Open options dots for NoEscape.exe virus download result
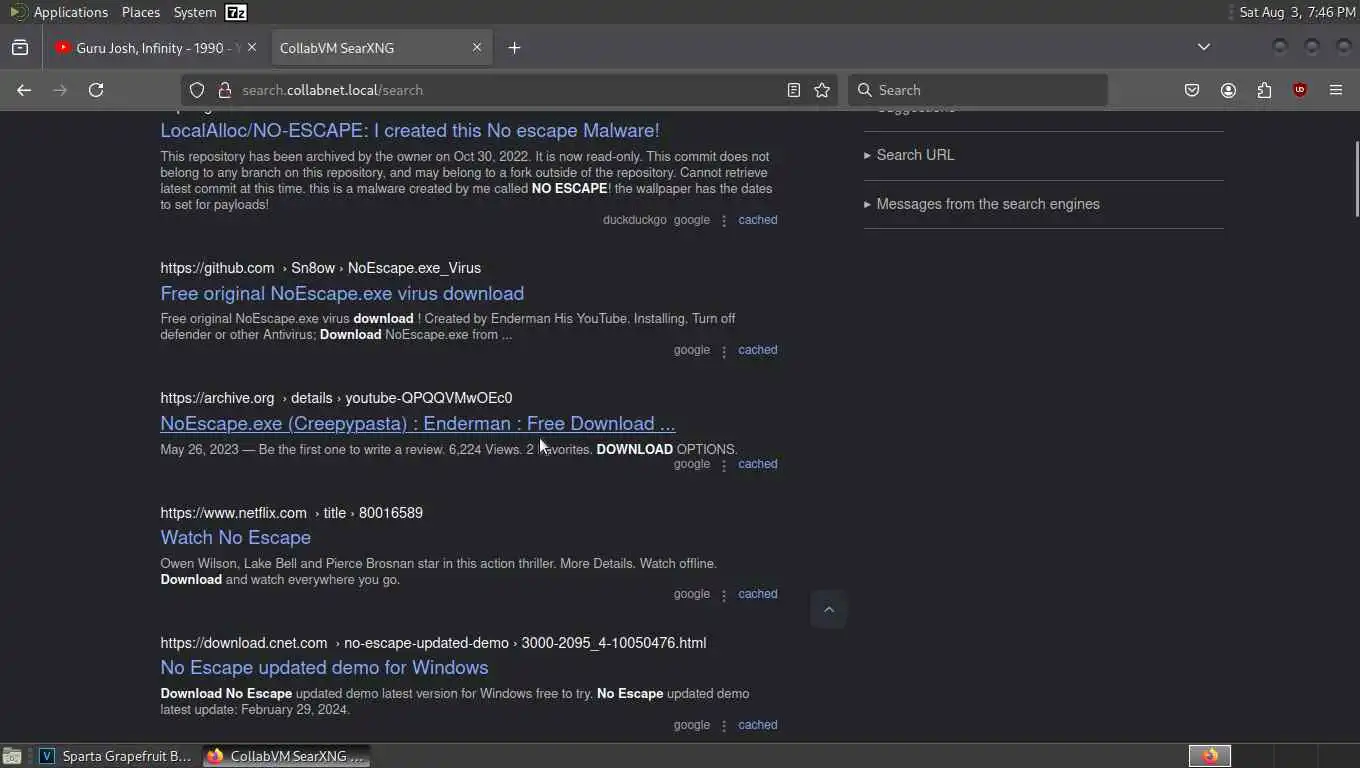The height and width of the screenshot is (768, 1360). tap(724, 351)
